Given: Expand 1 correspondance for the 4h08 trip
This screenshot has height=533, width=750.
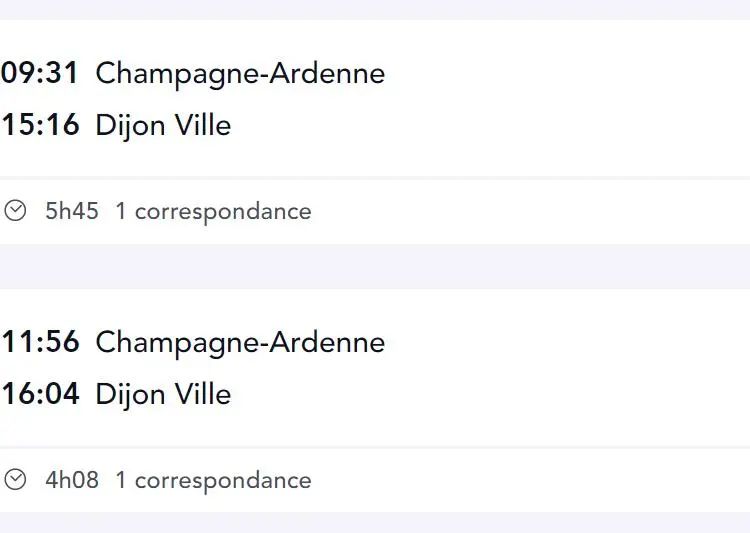Looking at the screenshot, I should (213, 481).
